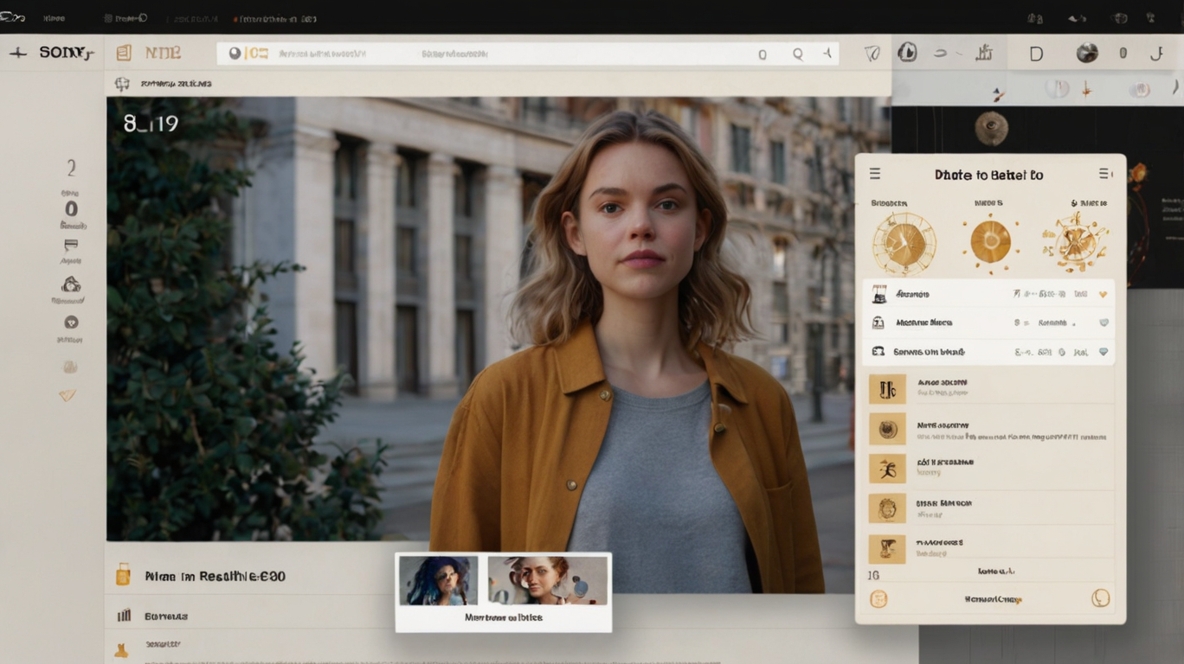Click the flag icon in left sidebar

click(71, 245)
